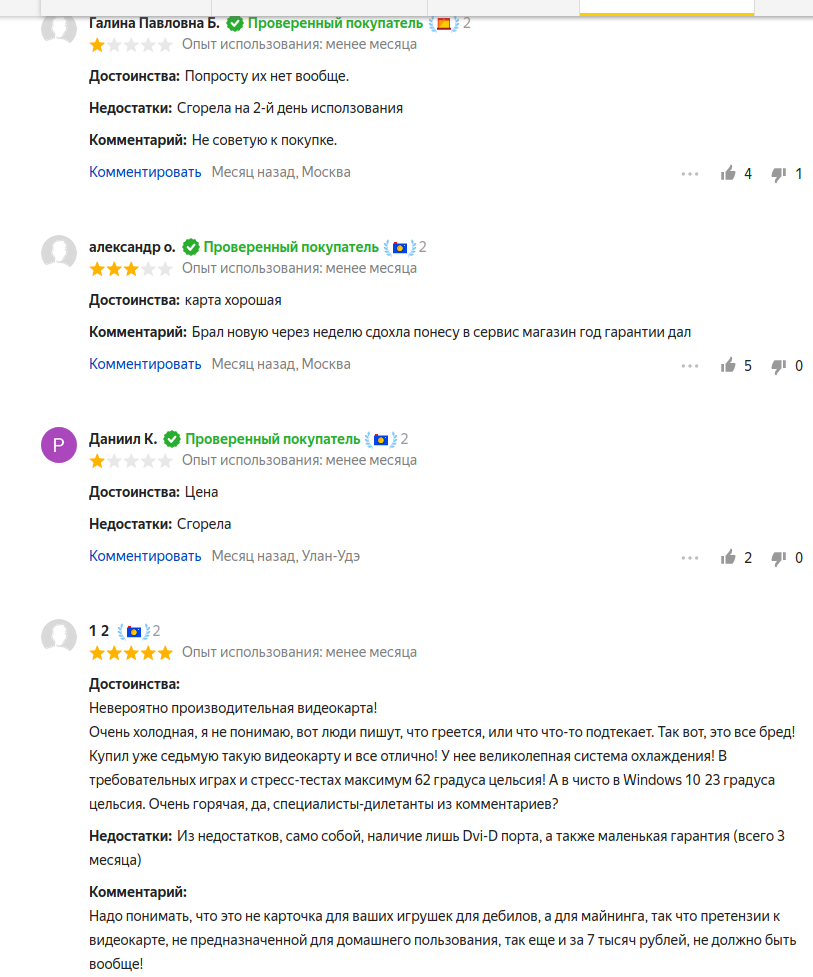Click reviewer name "1 2"
The image size is (813, 977).
click(98, 631)
